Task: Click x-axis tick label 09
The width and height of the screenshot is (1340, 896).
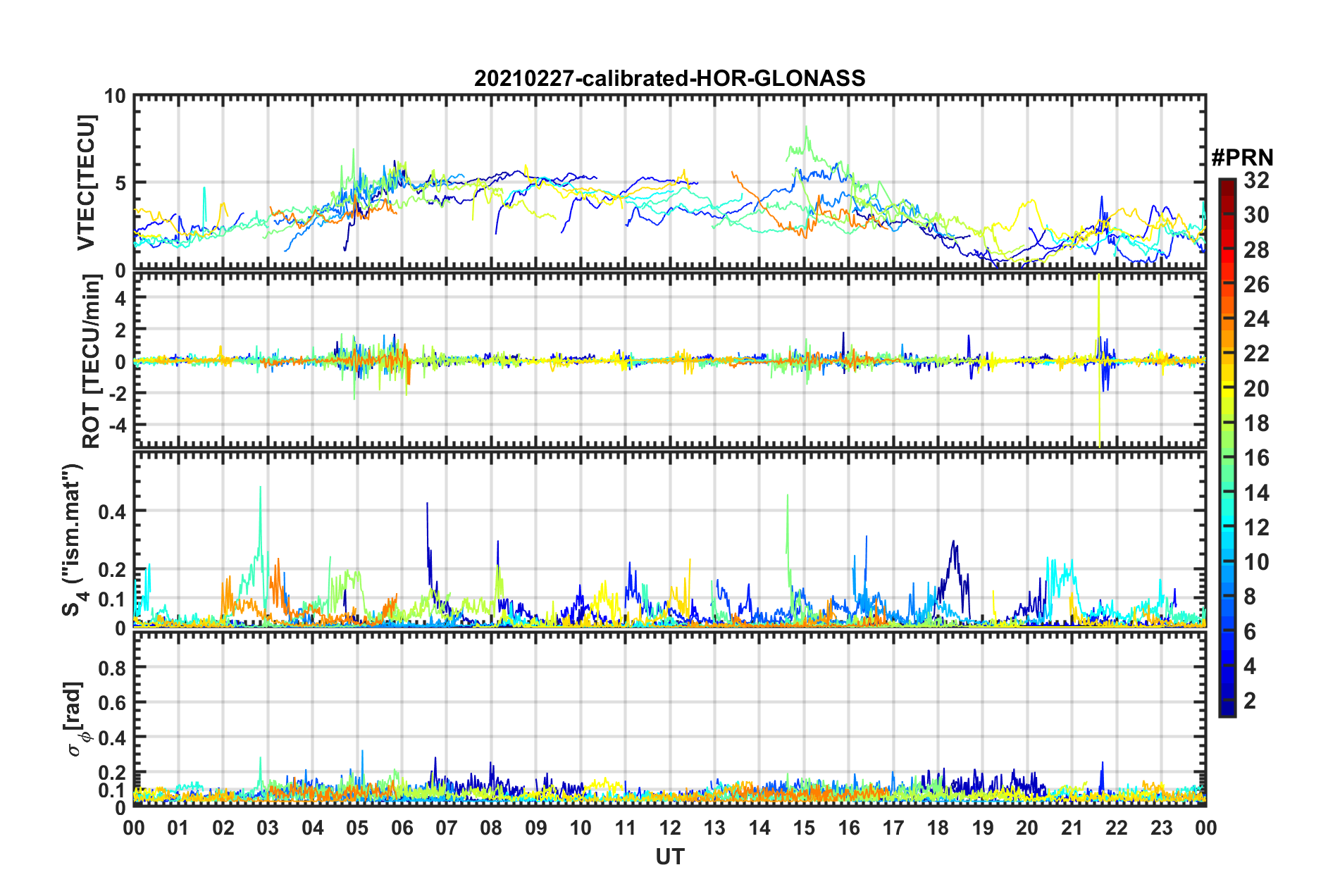Action: 536,828
